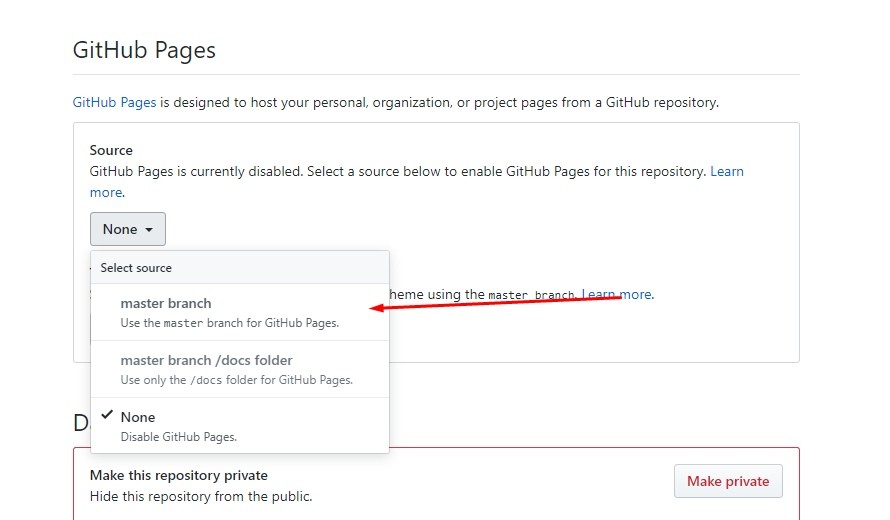Click the Select source dropdown header

point(240,267)
